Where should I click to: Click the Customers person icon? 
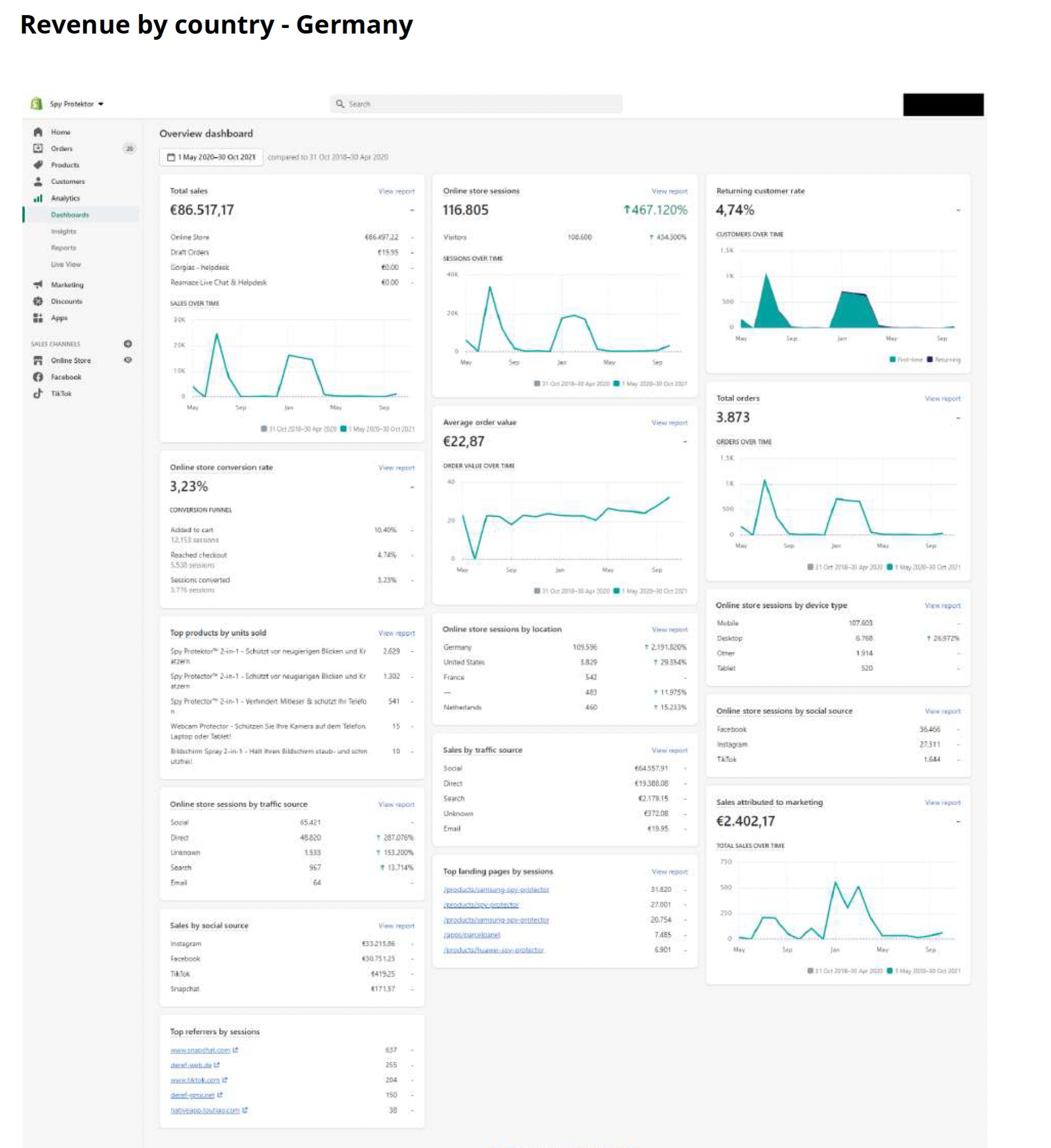click(x=37, y=182)
